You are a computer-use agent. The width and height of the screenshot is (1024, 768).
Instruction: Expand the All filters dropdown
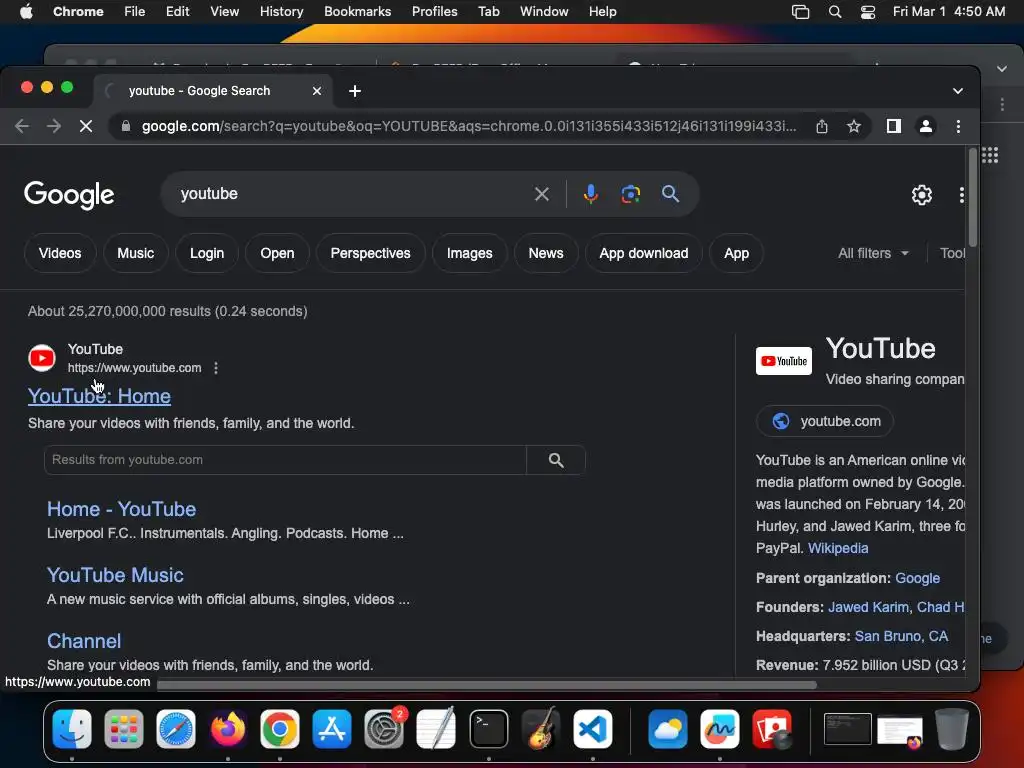[873, 253]
